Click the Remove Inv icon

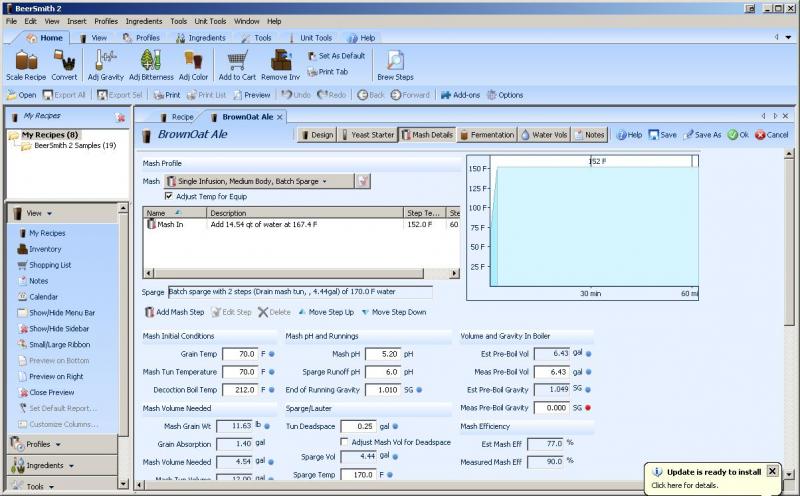[x=281, y=65]
